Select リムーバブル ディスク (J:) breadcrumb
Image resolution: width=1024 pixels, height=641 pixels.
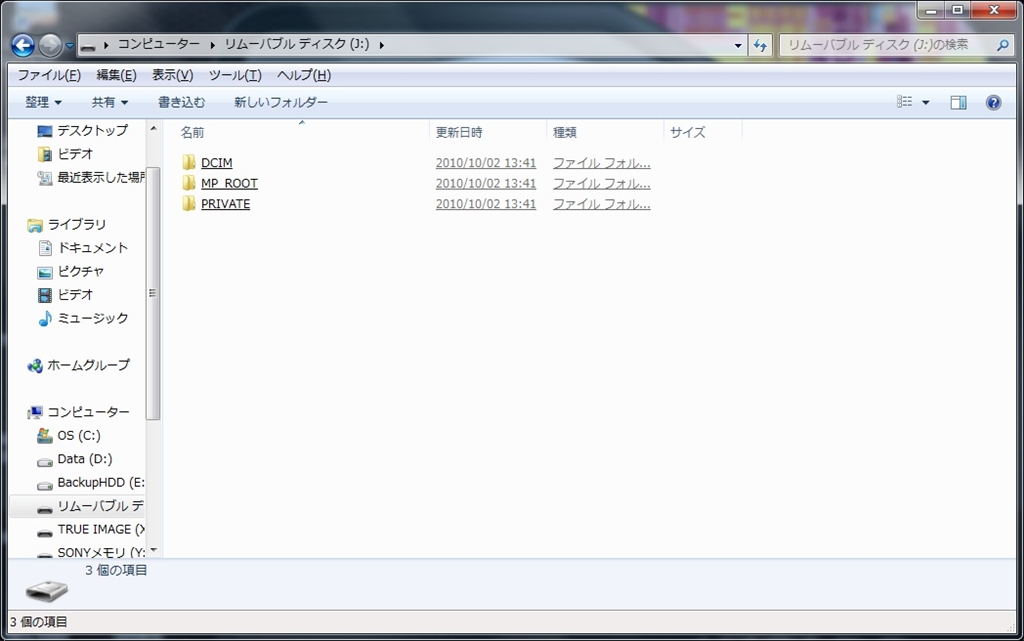click(297, 44)
